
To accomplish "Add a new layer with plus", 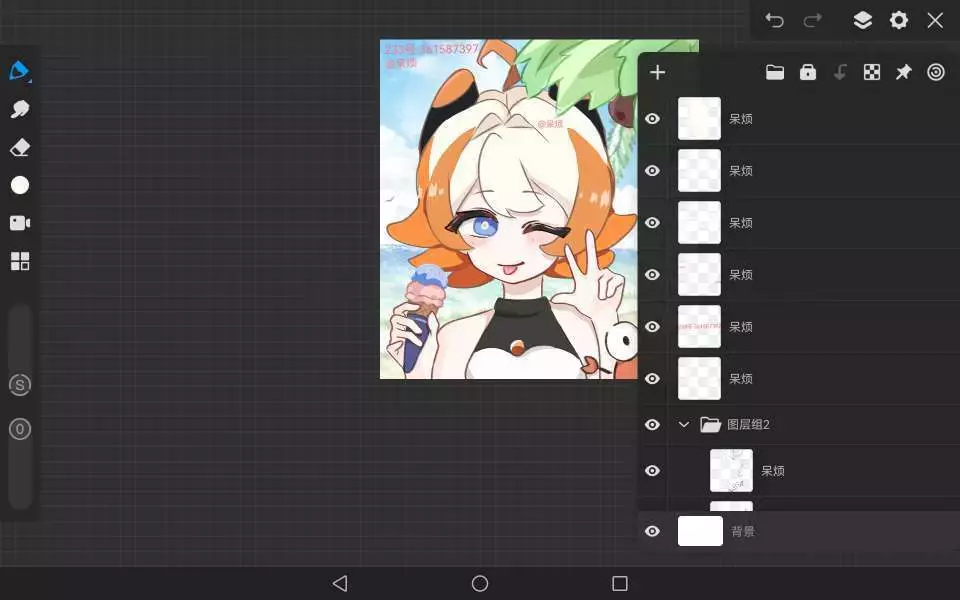I will click(x=658, y=72).
